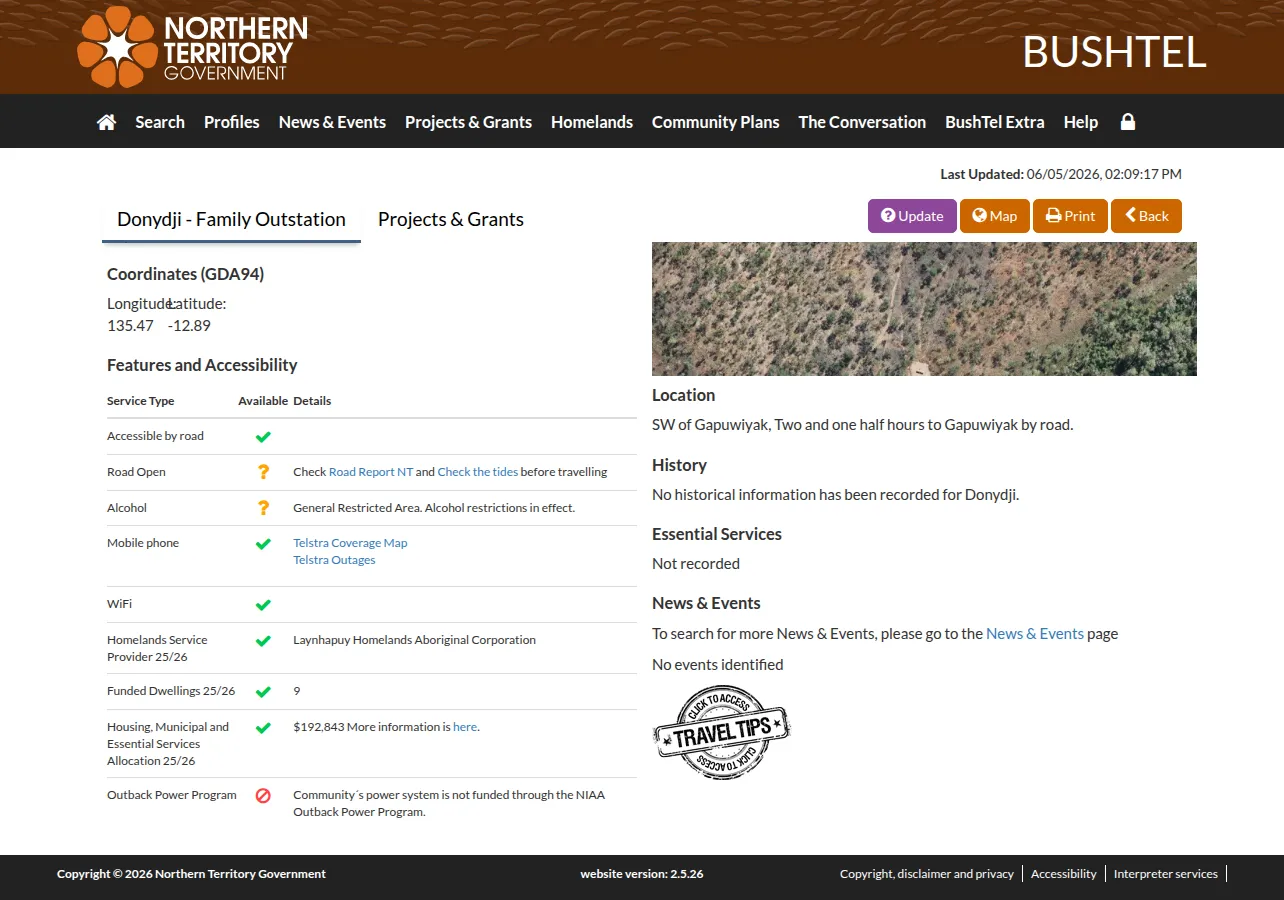This screenshot has width=1284, height=900.
Task: Select the Donydji - Family Outstation tab
Action: (231, 219)
